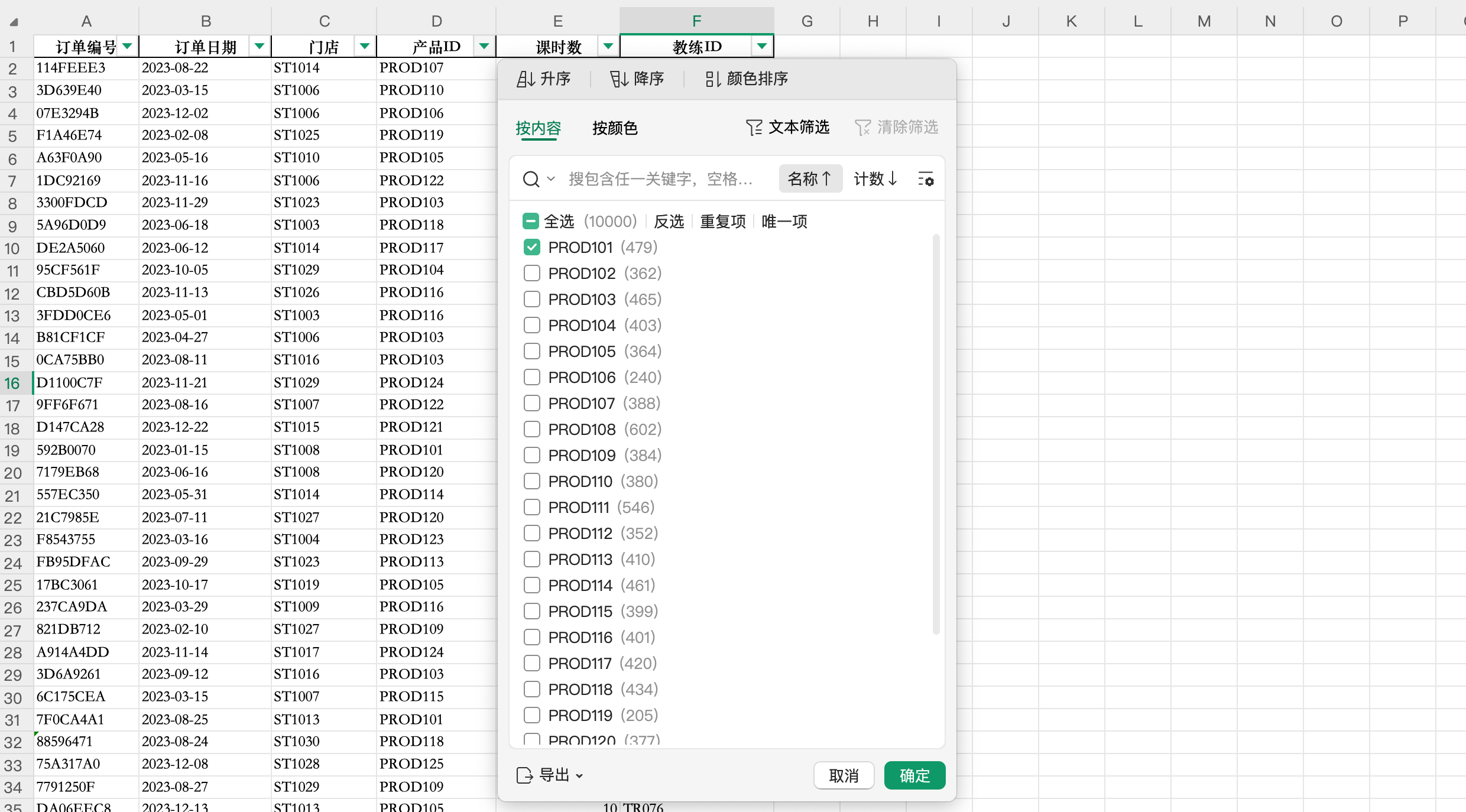1466x812 pixels.
Task: Click the magnifier search icon
Action: [531, 179]
